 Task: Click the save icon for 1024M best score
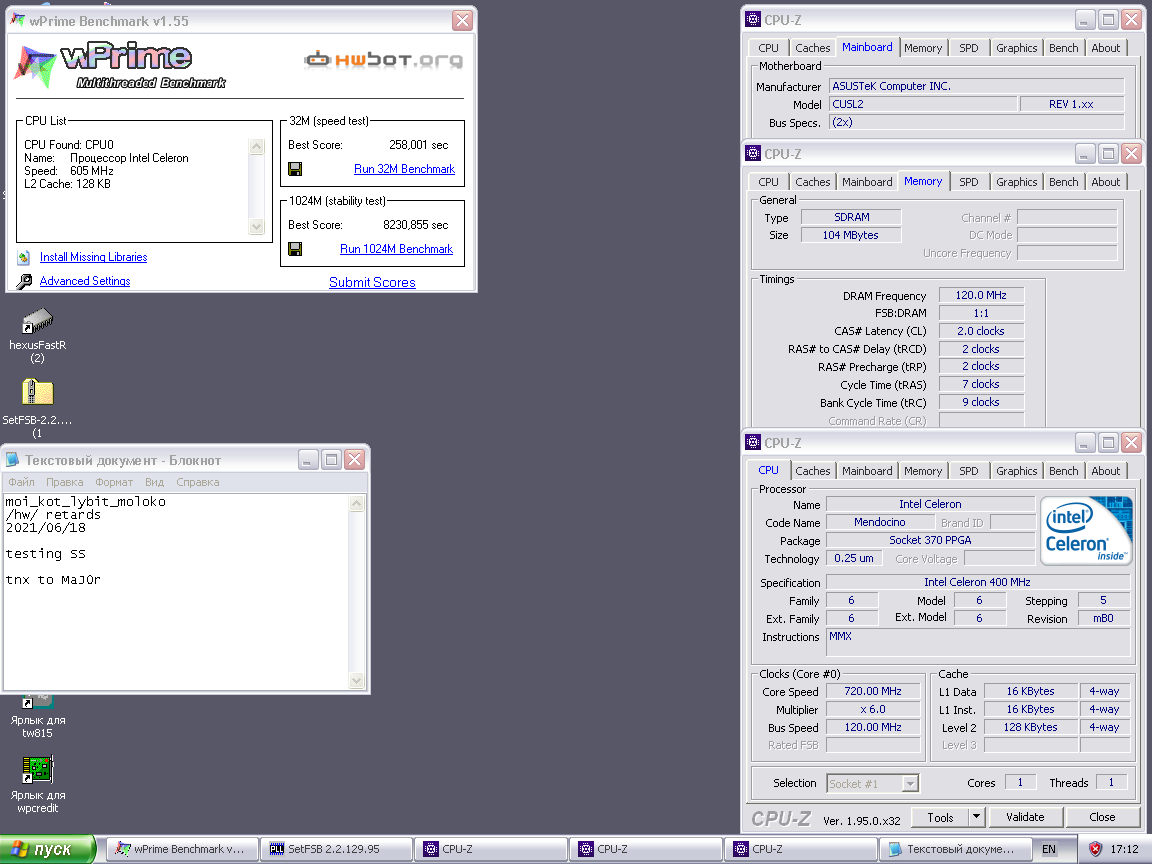(x=295, y=249)
